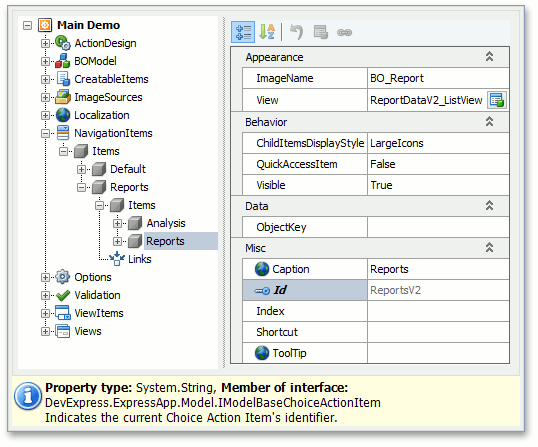The image size is (538, 447).
Task: Click the Visible value True
Action: [x=438, y=185]
